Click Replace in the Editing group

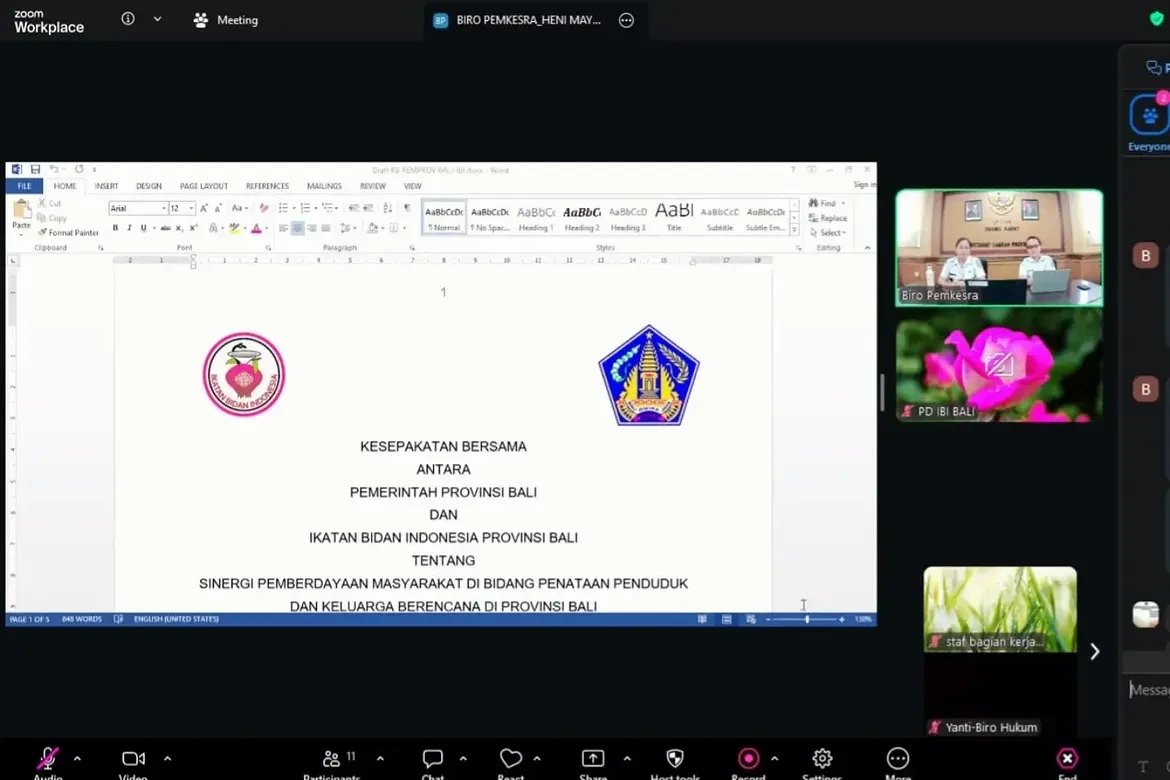pos(828,218)
